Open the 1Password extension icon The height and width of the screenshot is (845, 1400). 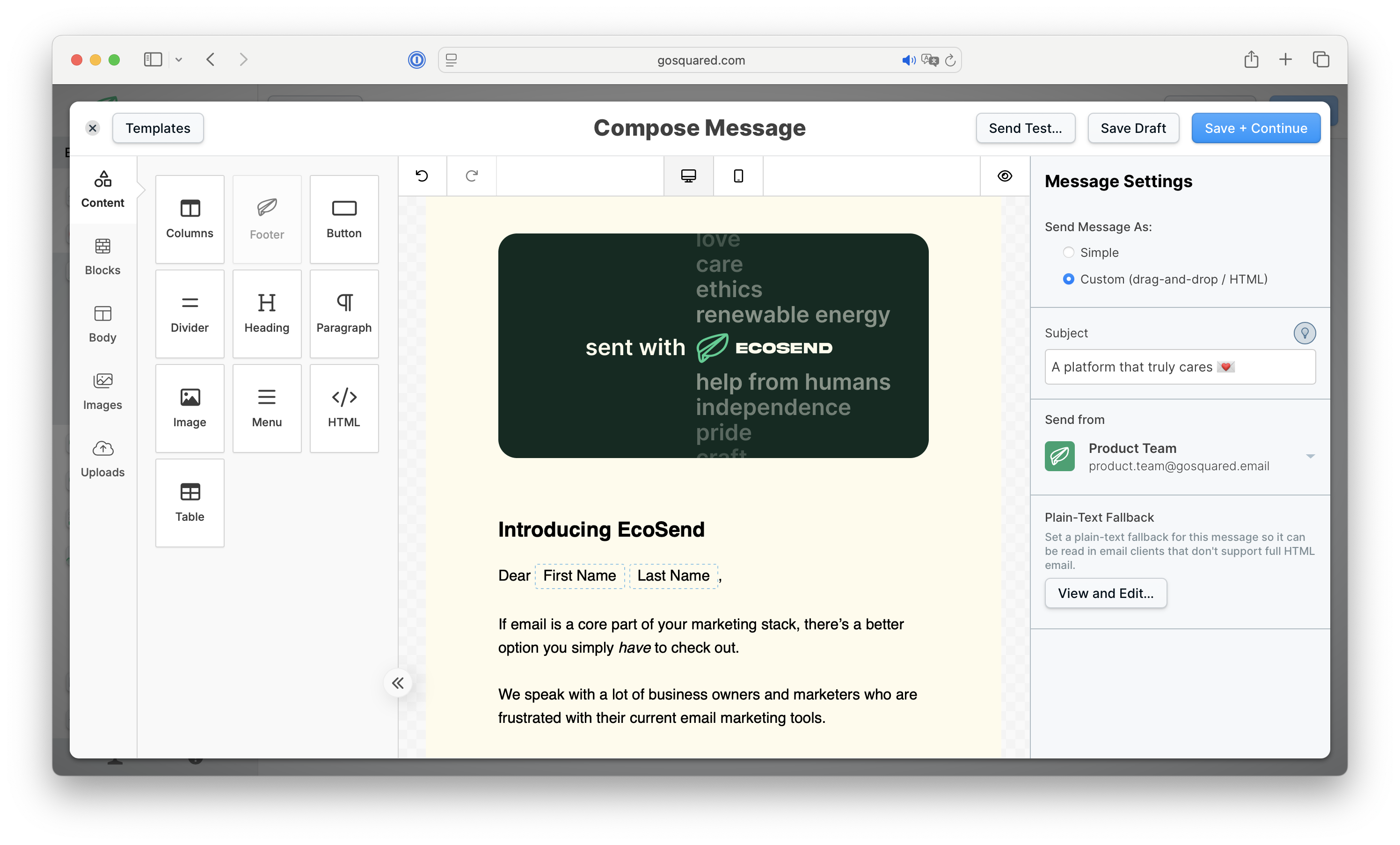pyautogui.click(x=417, y=60)
